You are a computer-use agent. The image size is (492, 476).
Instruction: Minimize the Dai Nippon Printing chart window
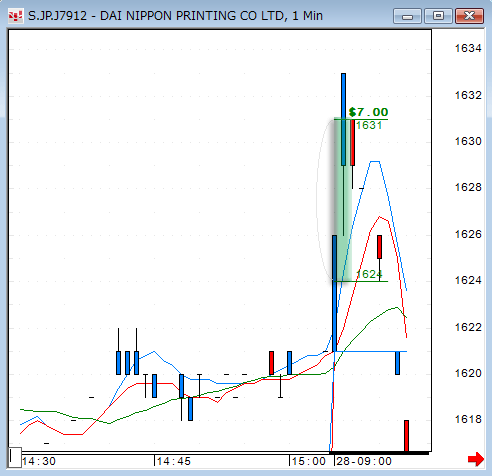point(407,16)
